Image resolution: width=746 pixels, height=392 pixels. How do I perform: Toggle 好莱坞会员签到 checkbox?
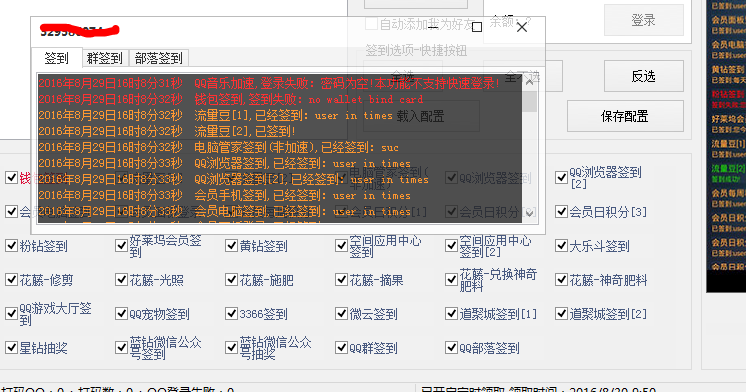(x=121, y=246)
